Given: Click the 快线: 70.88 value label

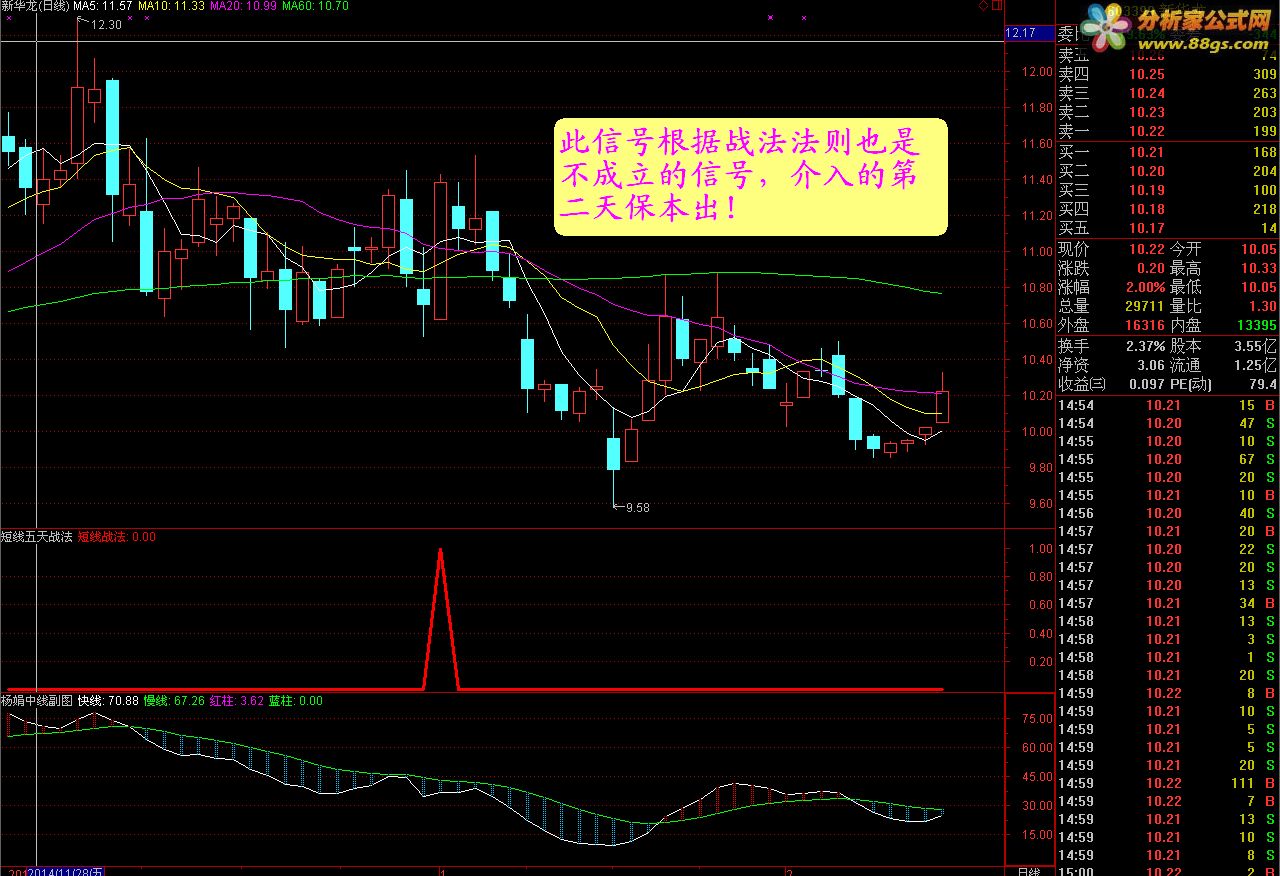Looking at the screenshot, I should (x=108, y=701).
